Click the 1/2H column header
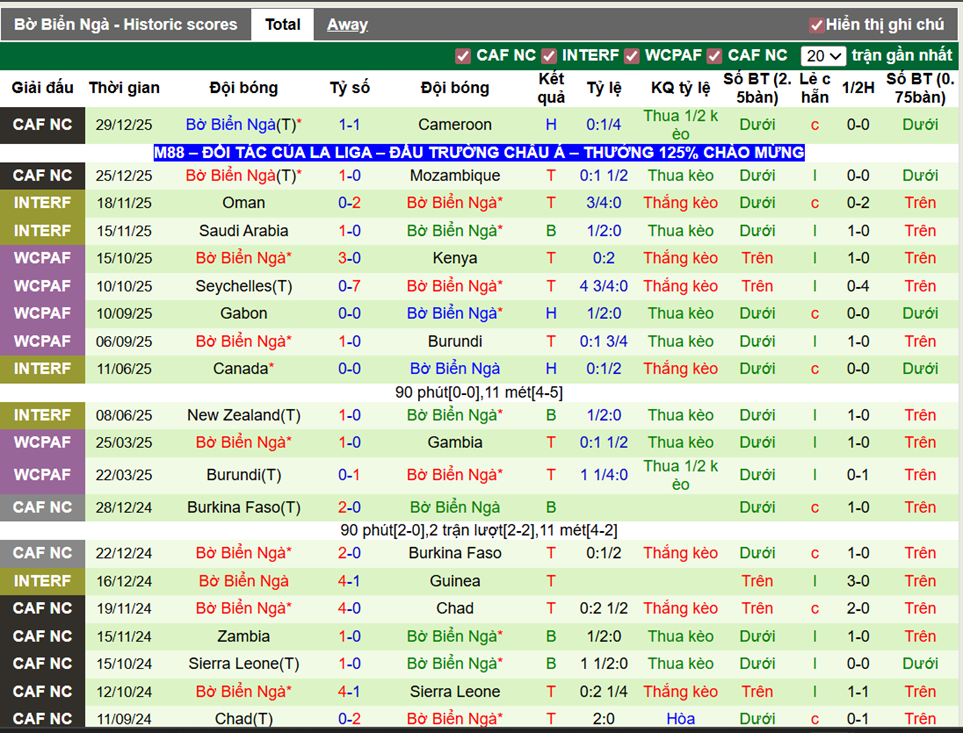 click(x=858, y=88)
